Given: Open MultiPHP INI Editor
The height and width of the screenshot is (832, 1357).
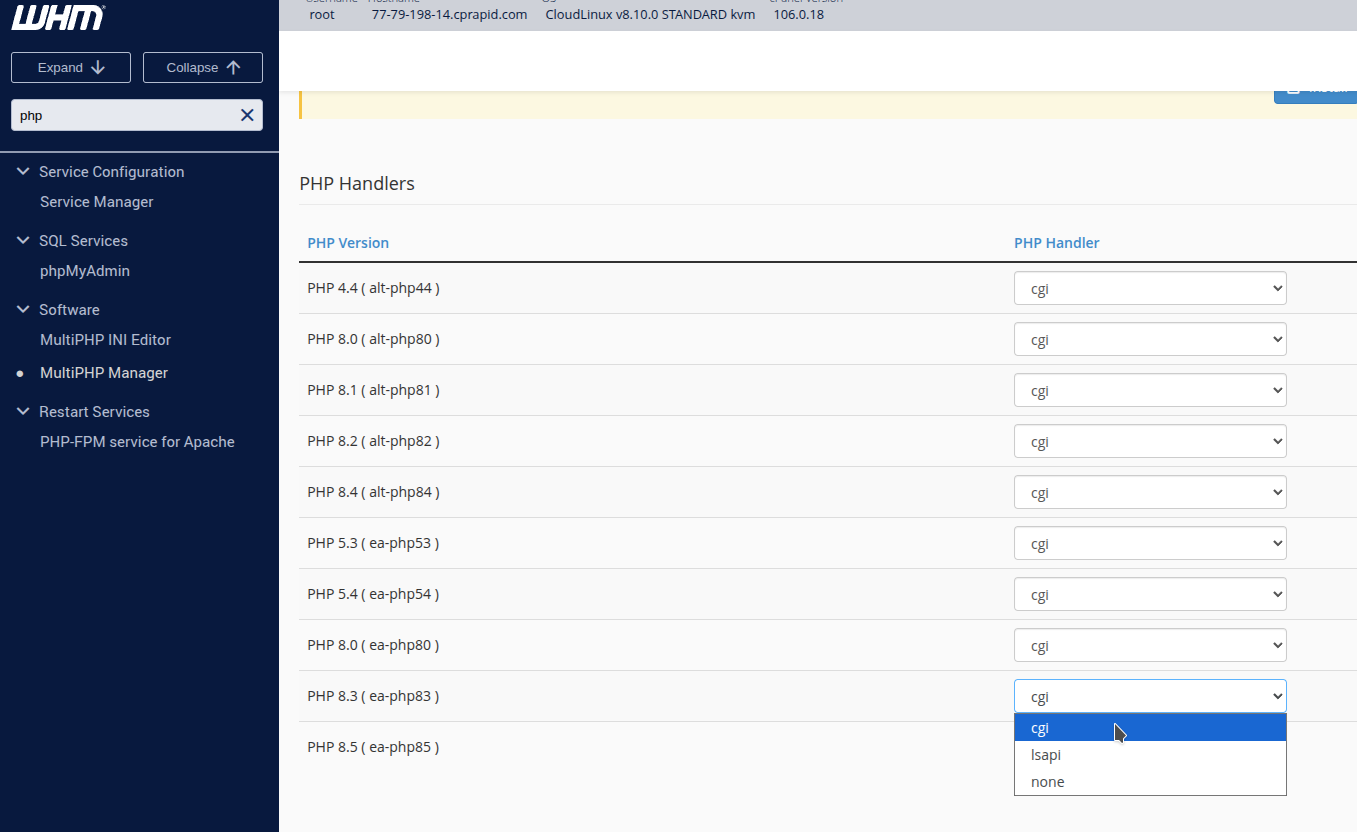Looking at the screenshot, I should pos(105,340).
